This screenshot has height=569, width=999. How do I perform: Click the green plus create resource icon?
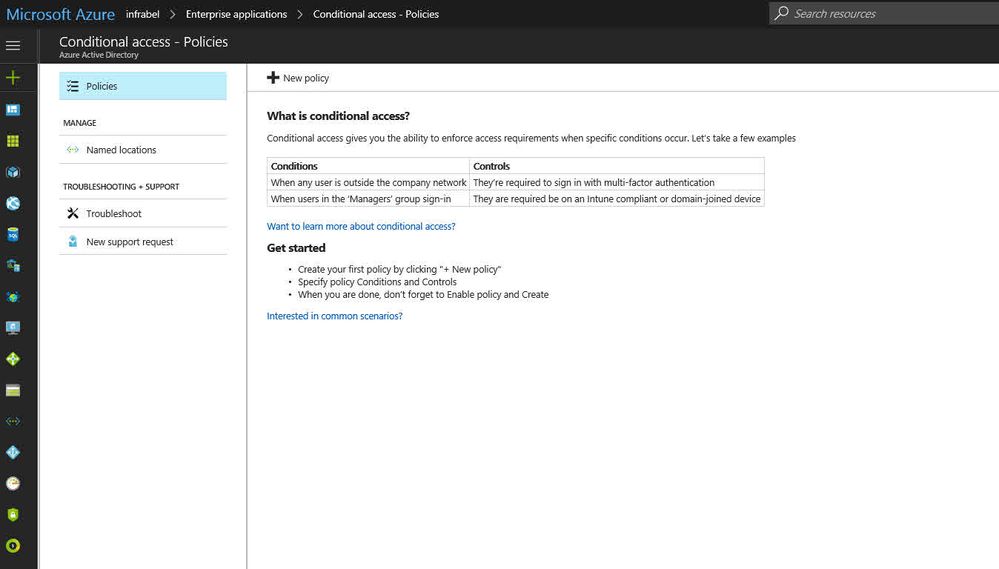pyautogui.click(x=13, y=78)
